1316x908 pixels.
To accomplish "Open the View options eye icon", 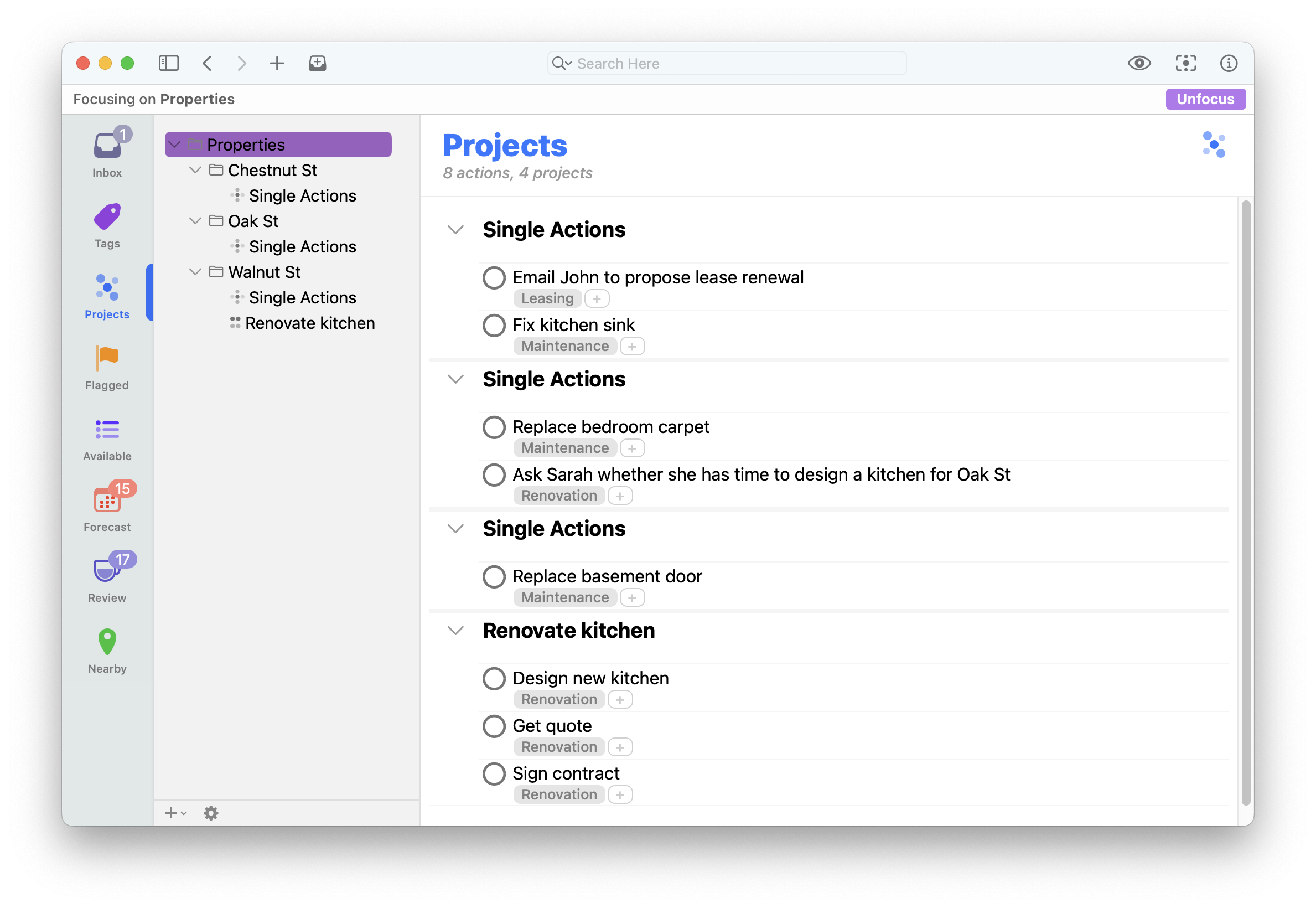I will pos(1138,63).
